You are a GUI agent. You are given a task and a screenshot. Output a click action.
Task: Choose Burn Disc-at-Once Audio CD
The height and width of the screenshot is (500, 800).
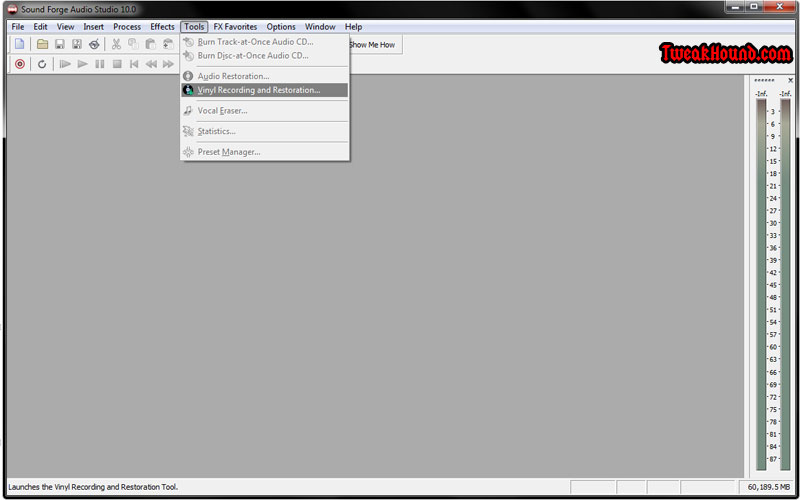pyautogui.click(x=265, y=56)
